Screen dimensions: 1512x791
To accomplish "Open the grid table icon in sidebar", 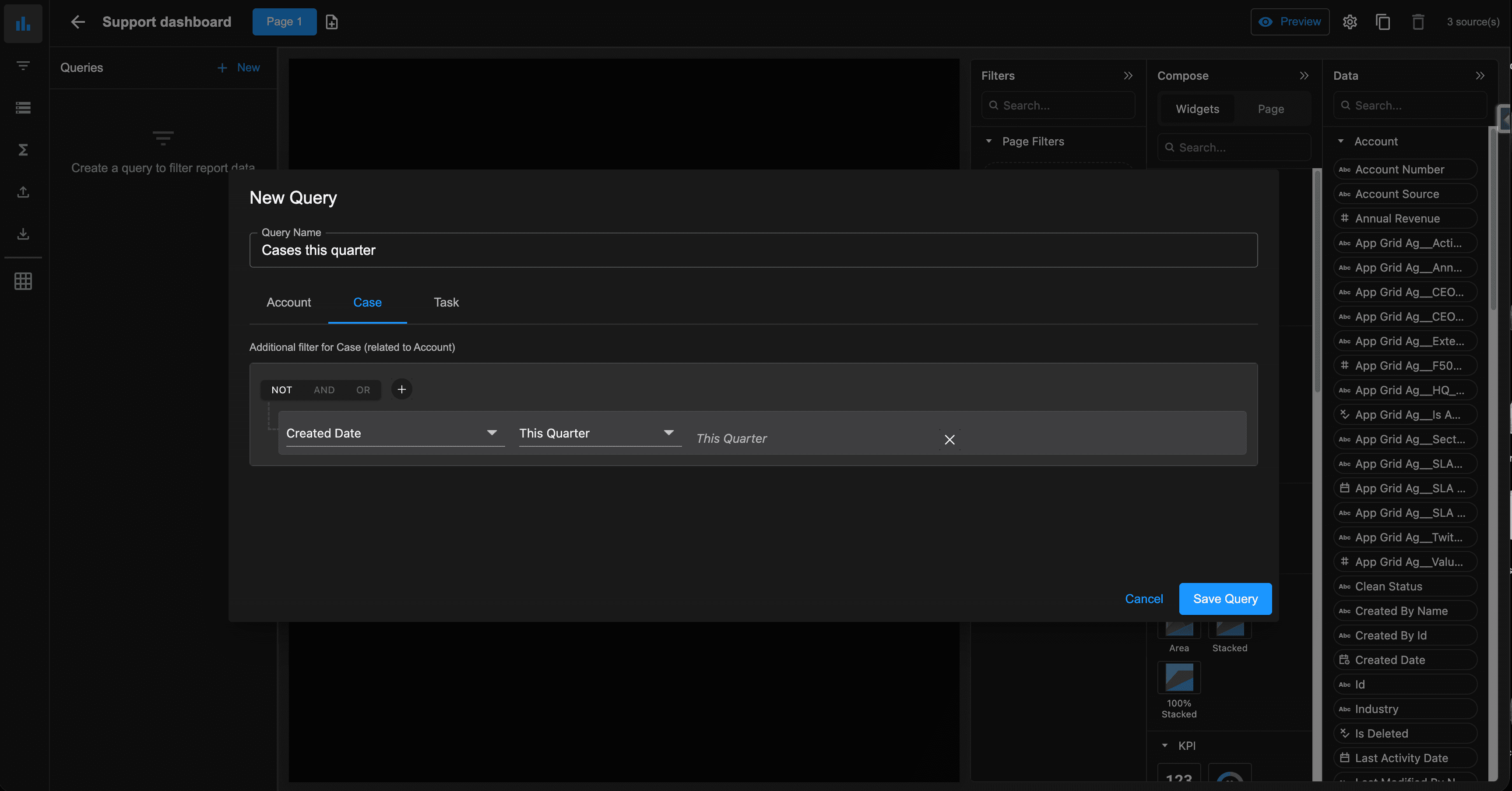I will (x=23, y=281).
